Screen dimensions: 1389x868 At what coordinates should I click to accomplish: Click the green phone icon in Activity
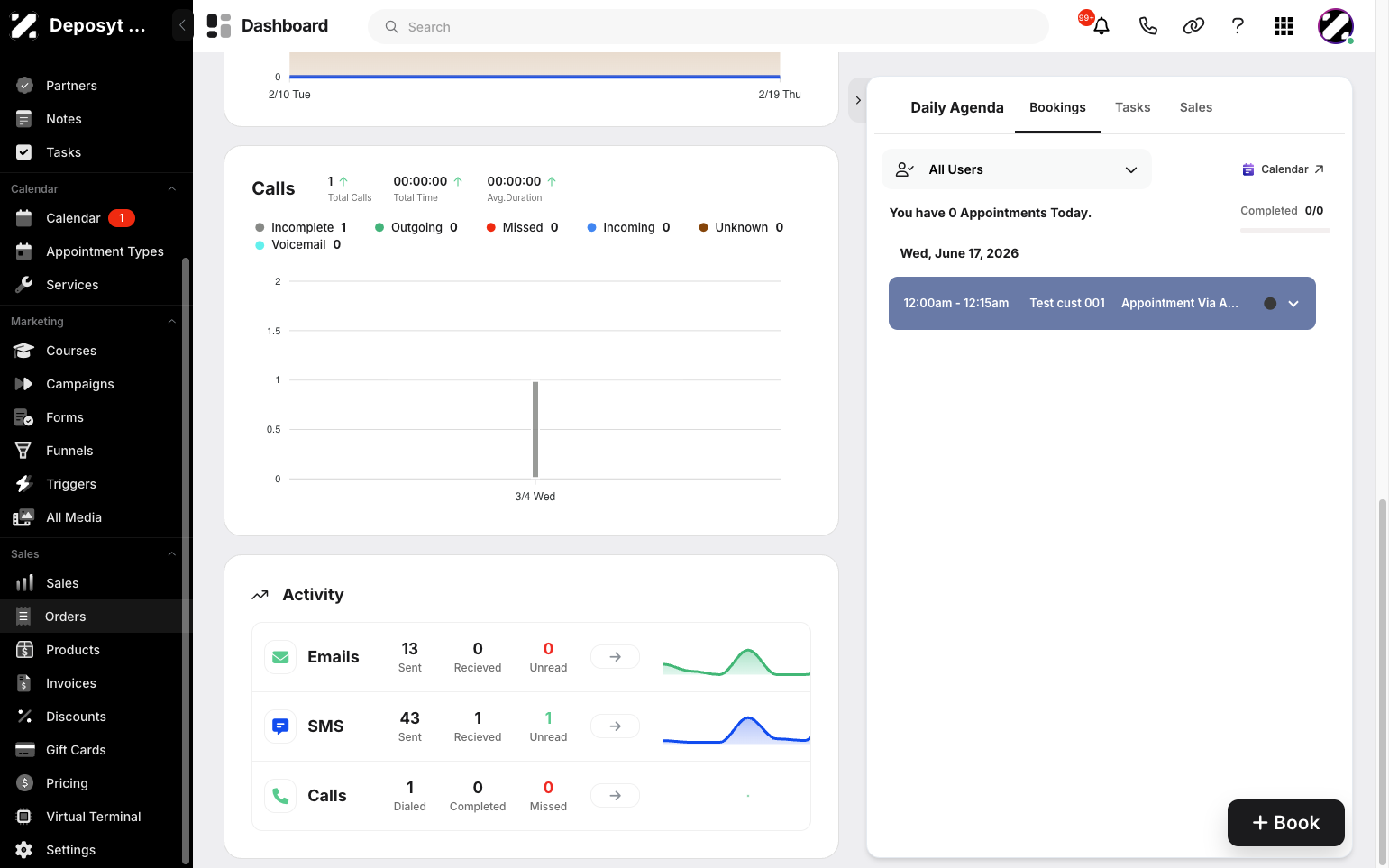[280, 796]
